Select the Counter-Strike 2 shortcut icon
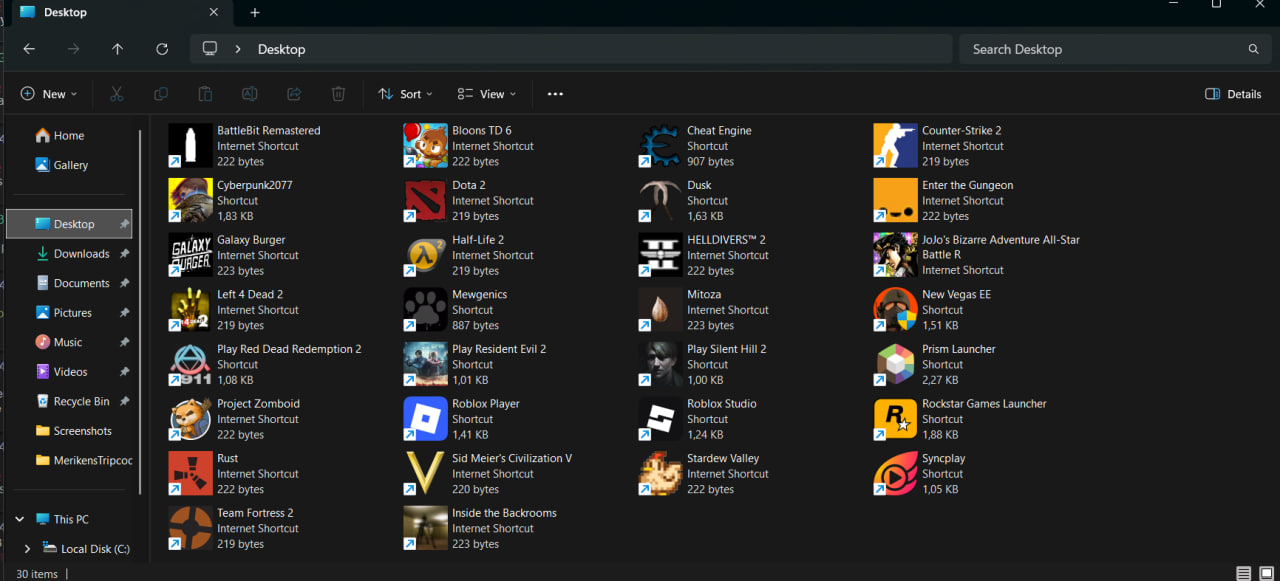The image size is (1280, 581). [895, 146]
